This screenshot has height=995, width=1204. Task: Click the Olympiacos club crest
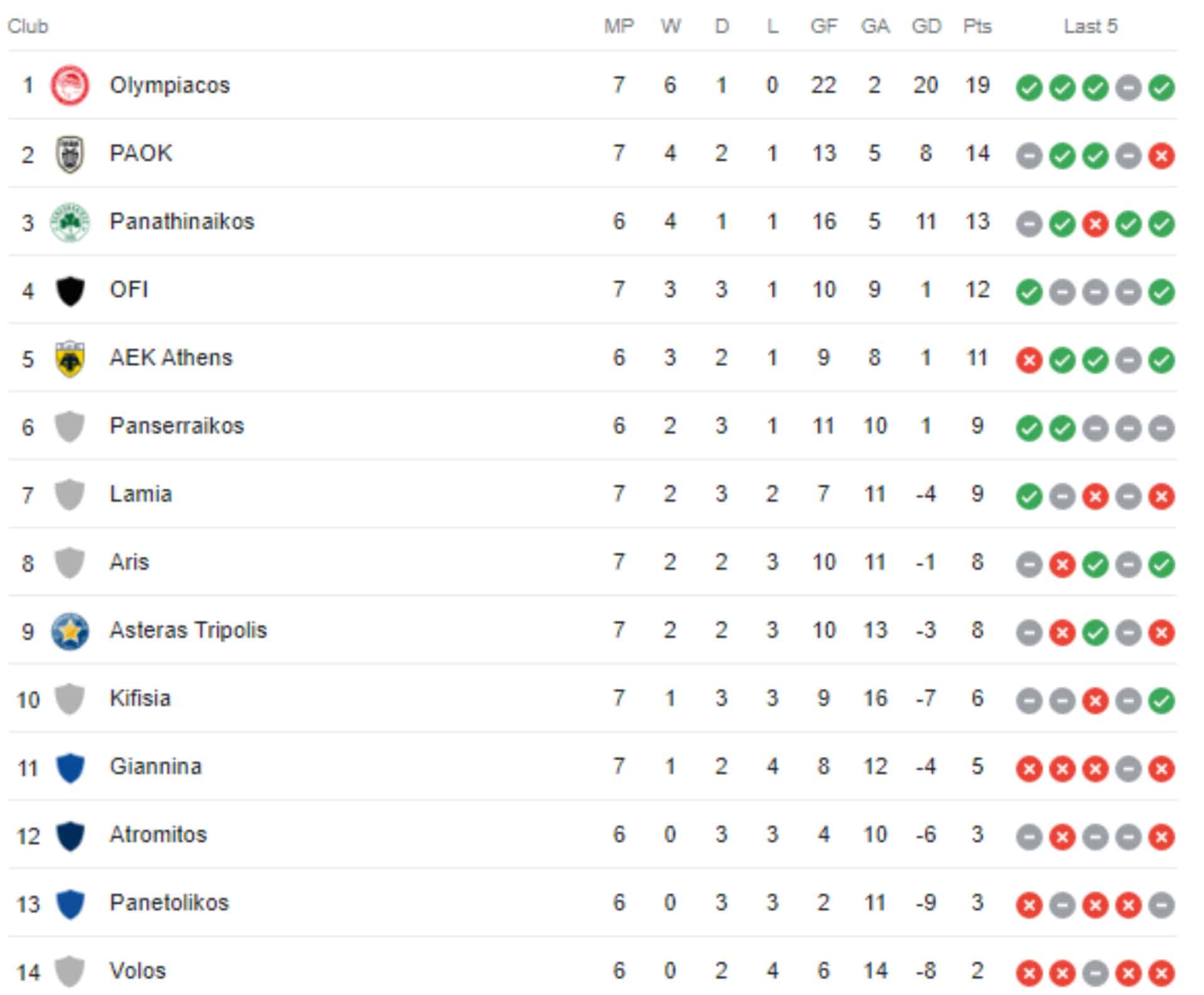70,85
